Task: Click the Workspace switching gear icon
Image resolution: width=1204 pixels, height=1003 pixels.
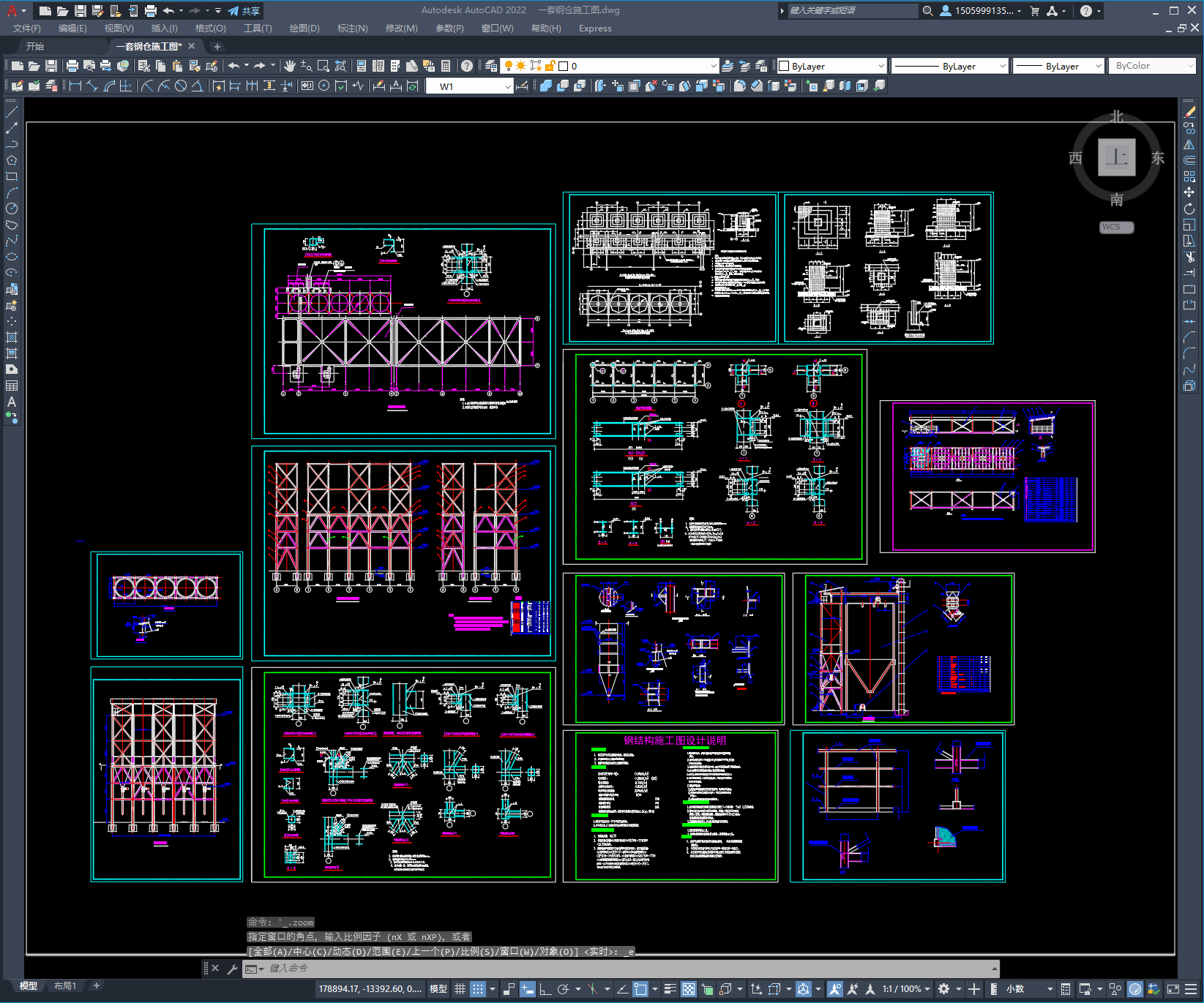Action: pyautogui.click(x=944, y=989)
